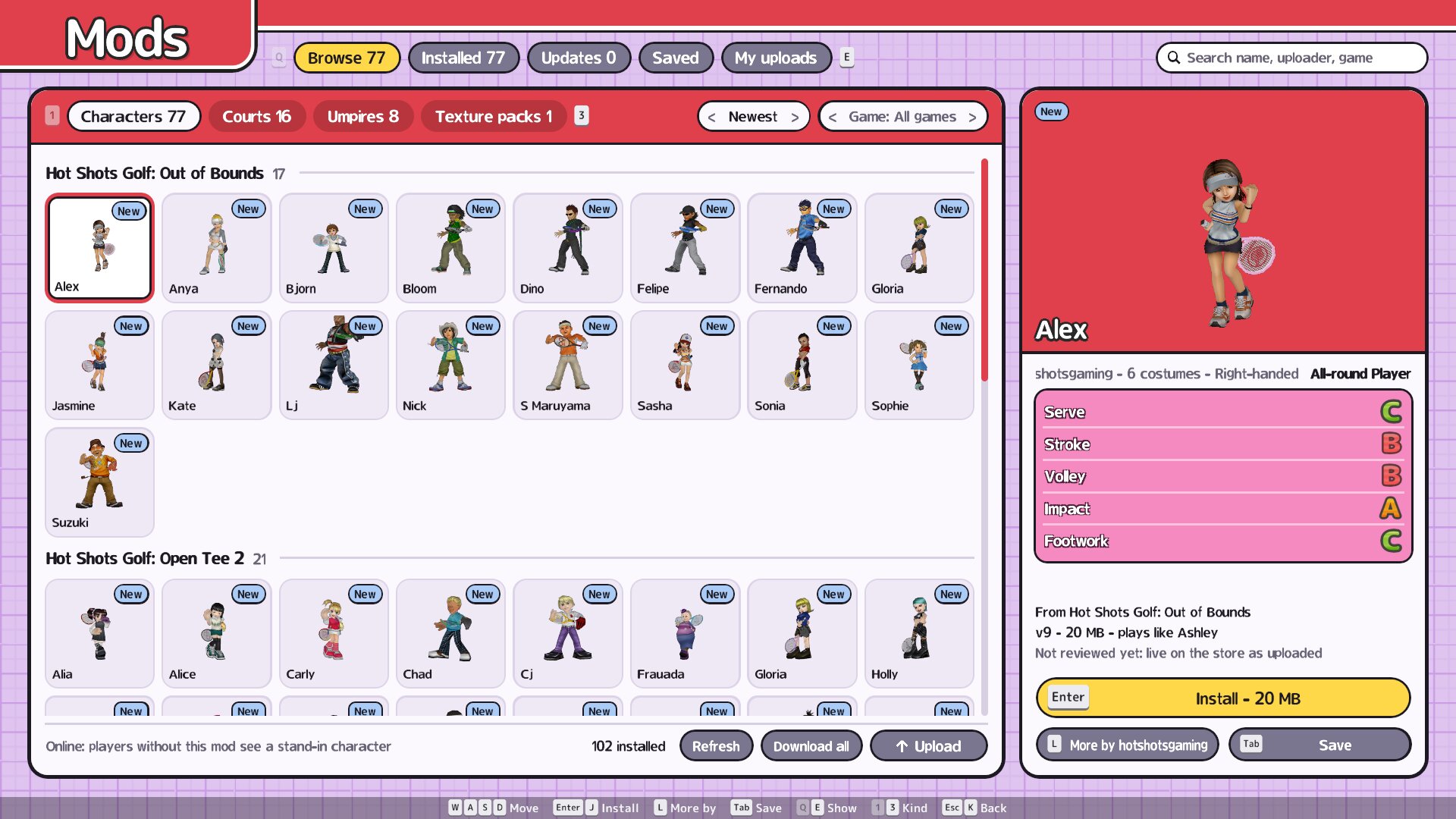Select the Bjorn character card
1456x819 pixels.
pyautogui.click(x=334, y=248)
